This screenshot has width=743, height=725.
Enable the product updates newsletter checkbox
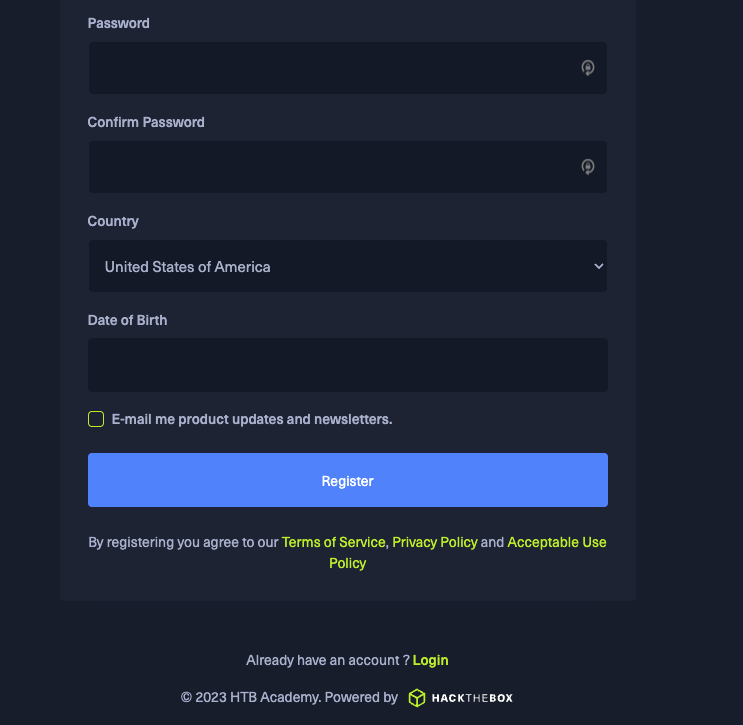pyautogui.click(x=96, y=419)
